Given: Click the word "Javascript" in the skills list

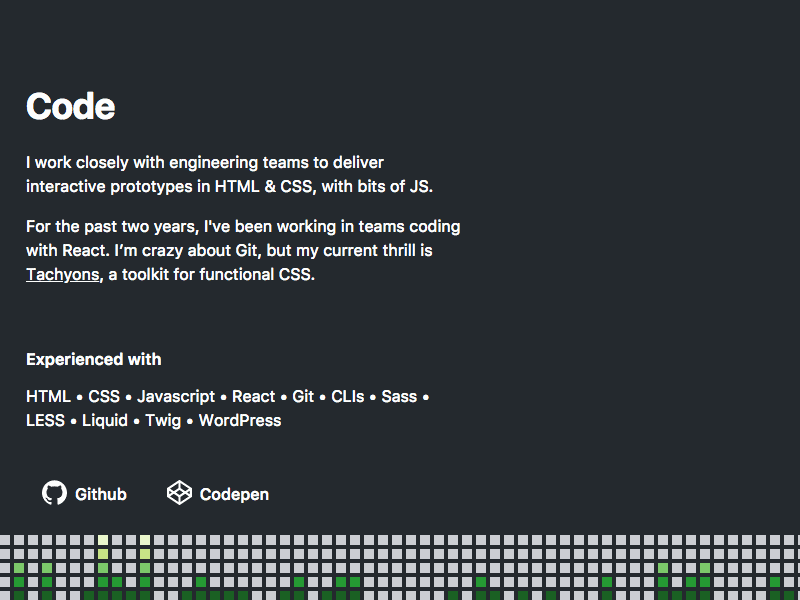Looking at the screenshot, I should [x=176, y=396].
